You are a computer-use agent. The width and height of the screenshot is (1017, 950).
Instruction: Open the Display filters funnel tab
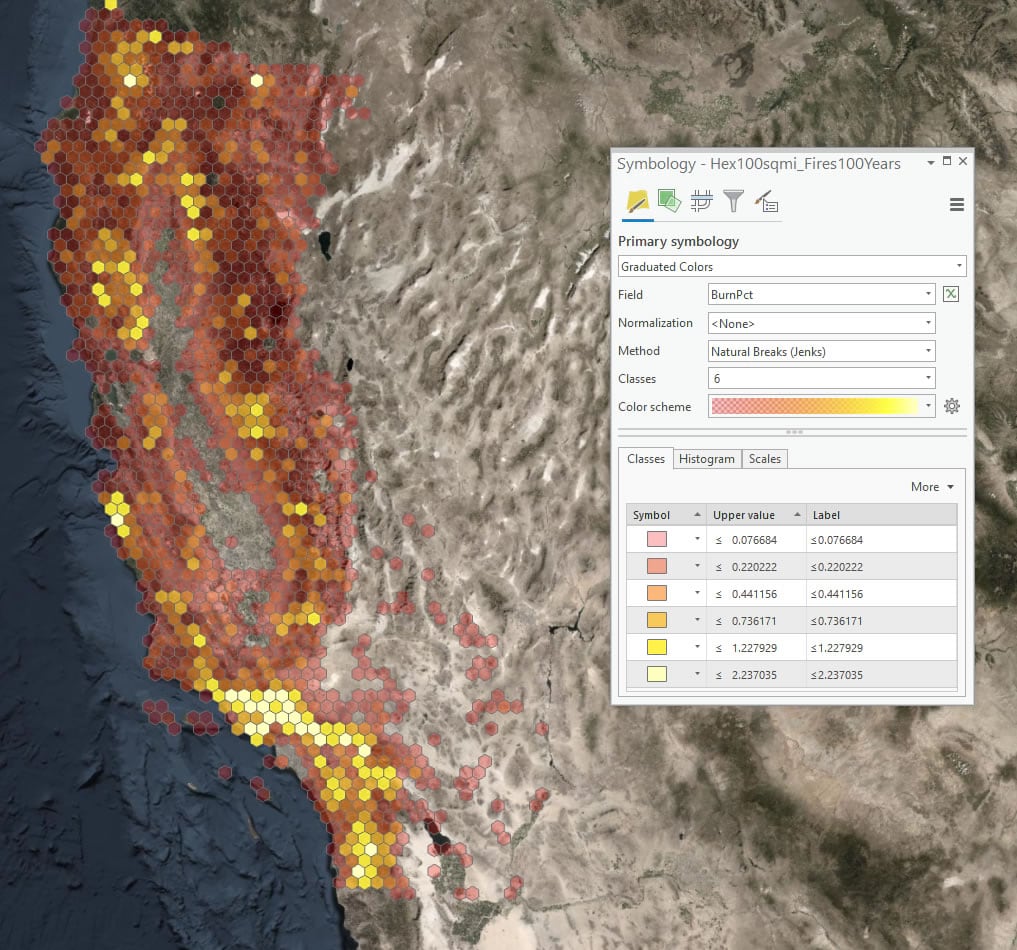point(734,201)
